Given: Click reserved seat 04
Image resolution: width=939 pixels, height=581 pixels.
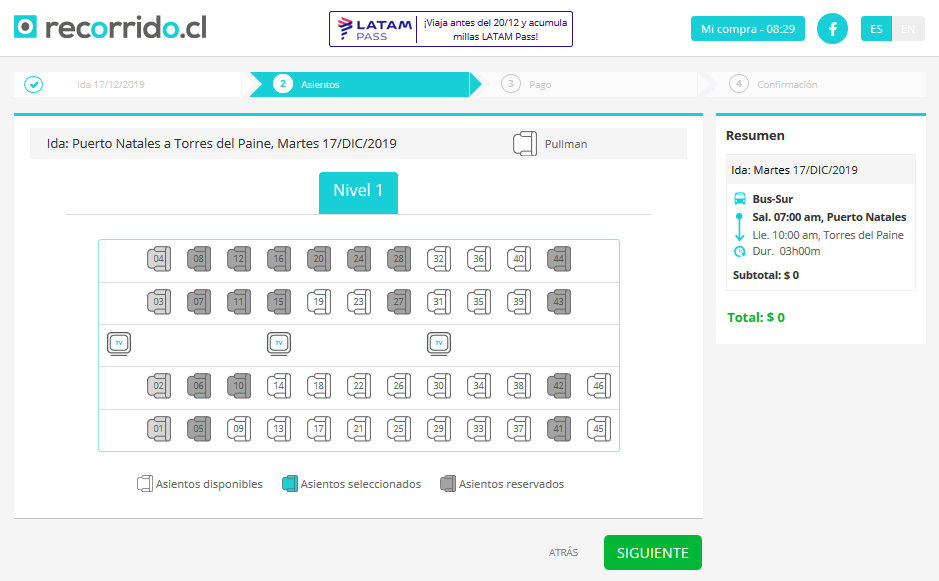Looking at the screenshot, I should (x=159, y=259).
